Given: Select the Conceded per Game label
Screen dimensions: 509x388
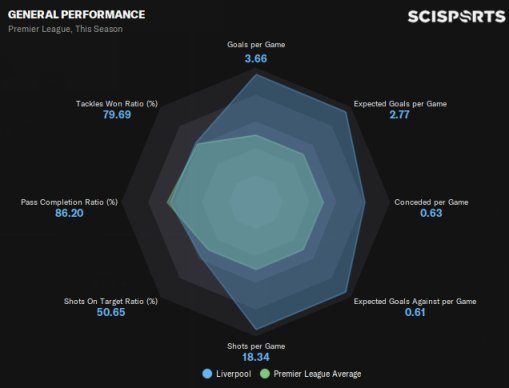Looking at the screenshot, I should point(431,202).
